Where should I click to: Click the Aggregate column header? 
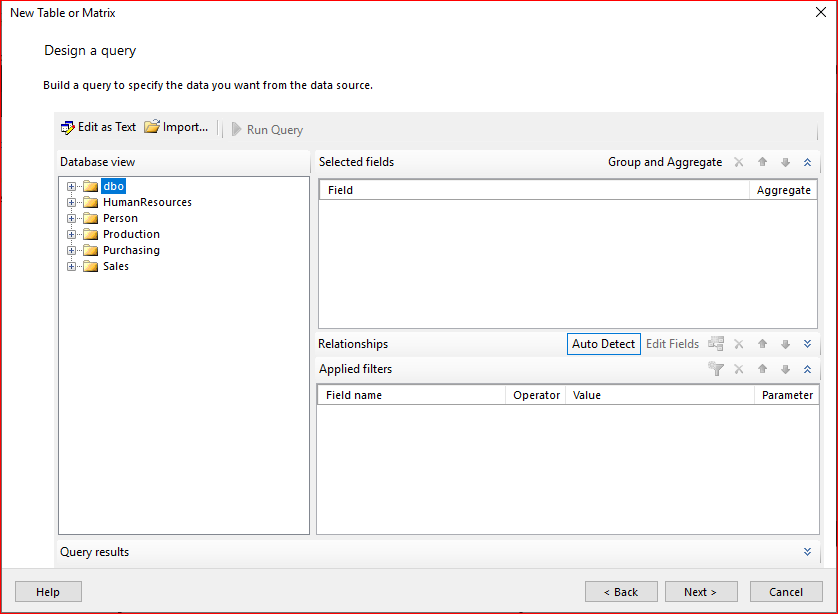point(783,190)
